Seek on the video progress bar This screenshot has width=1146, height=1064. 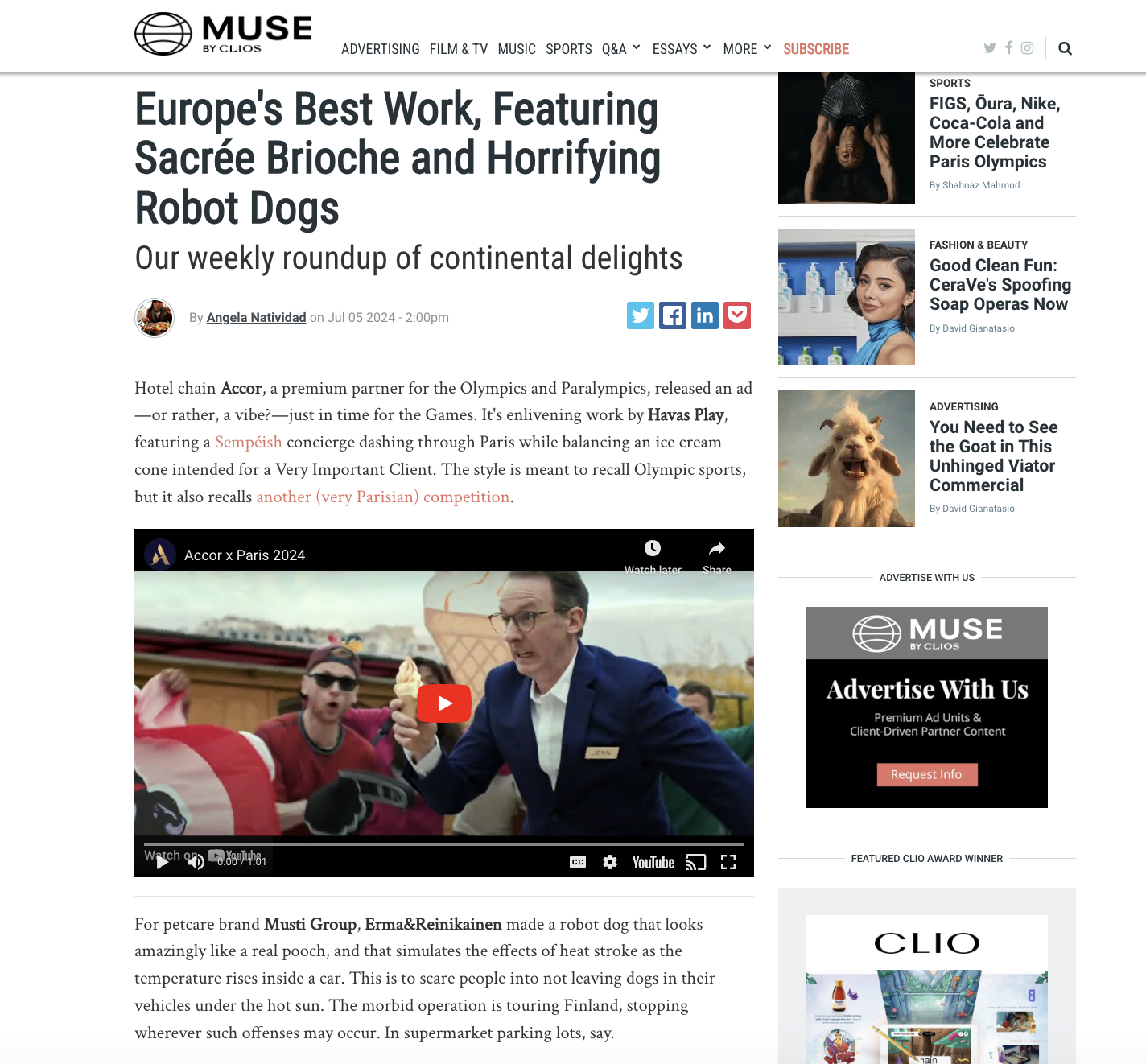[444, 844]
